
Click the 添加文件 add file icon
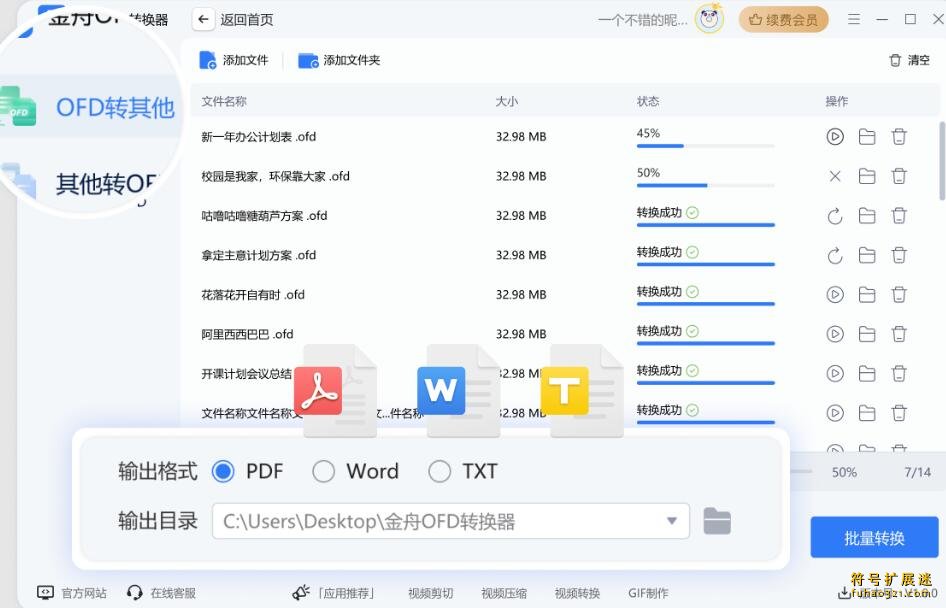210,59
